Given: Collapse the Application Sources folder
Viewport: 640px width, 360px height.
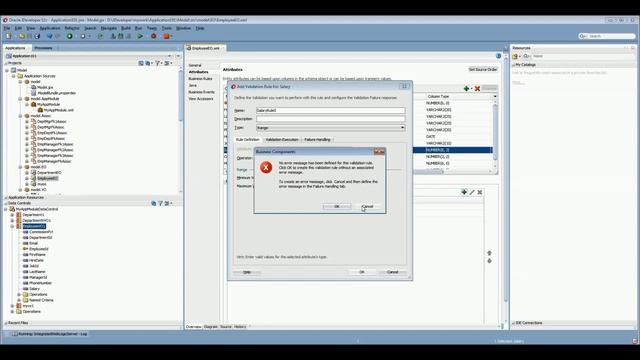Looking at the screenshot, I should [13, 76].
